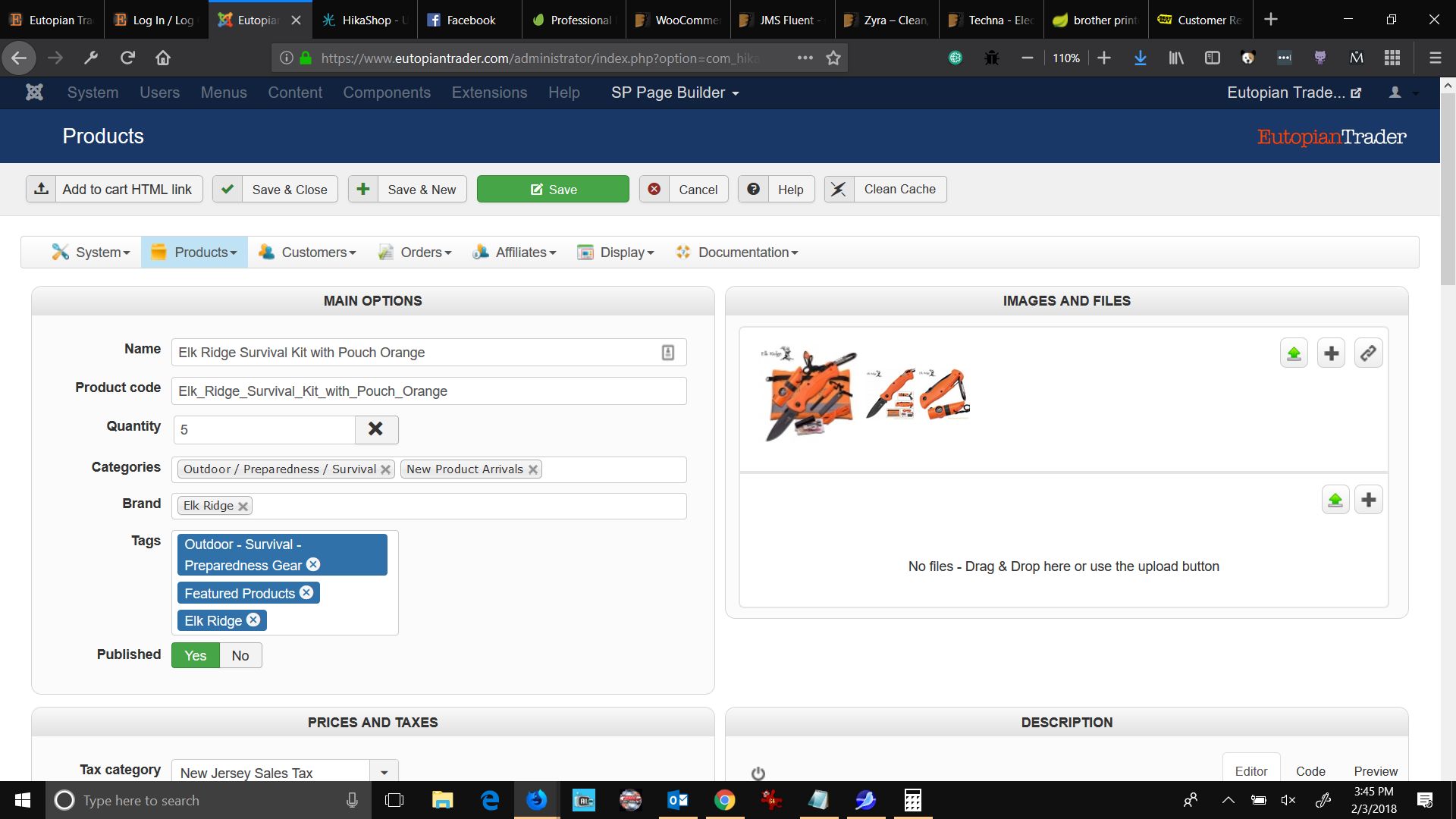
Task: Set Published to Yes
Action: 195,655
